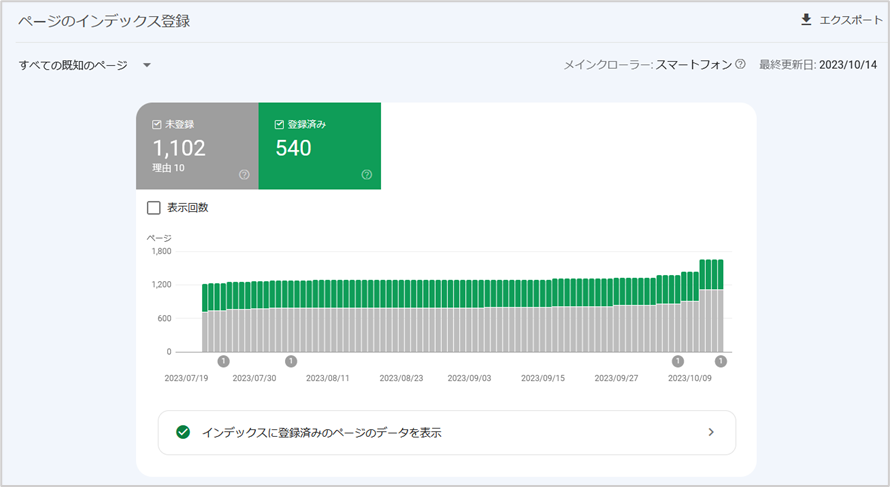
Task: Click annotation marker below 2023/07/30 area
Action: tap(291, 361)
